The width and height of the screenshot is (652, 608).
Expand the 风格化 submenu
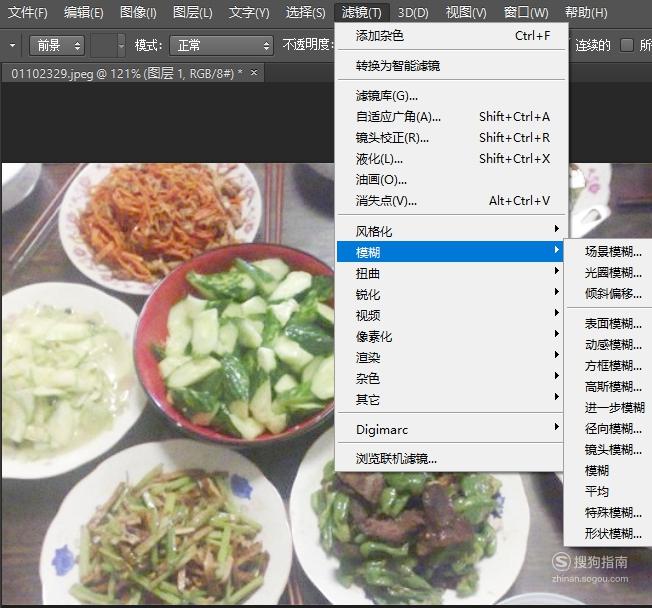[x=450, y=231]
